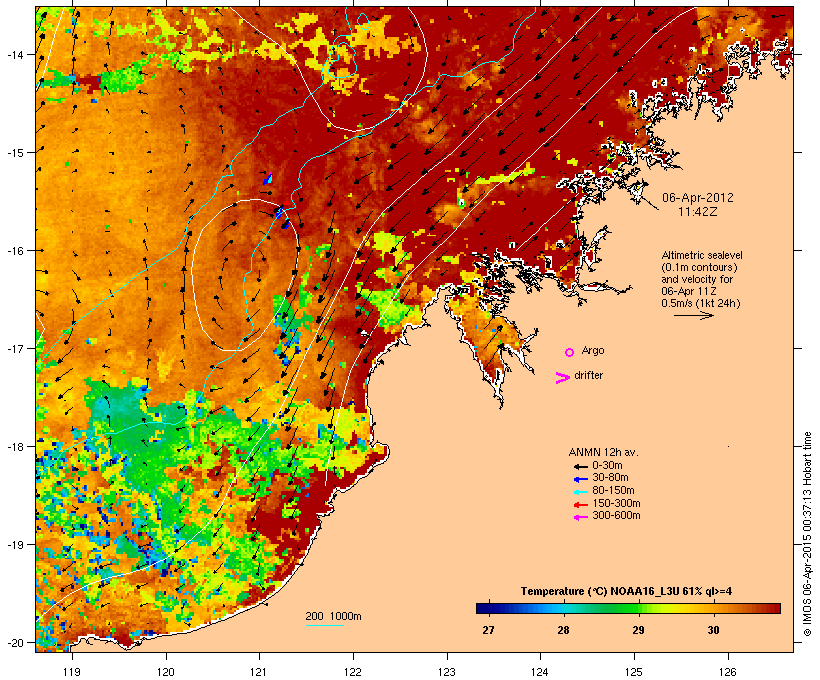The height and width of the screenshot is (680, 820).
Task: Click the longitude label 124
Action: coord(540,672)
